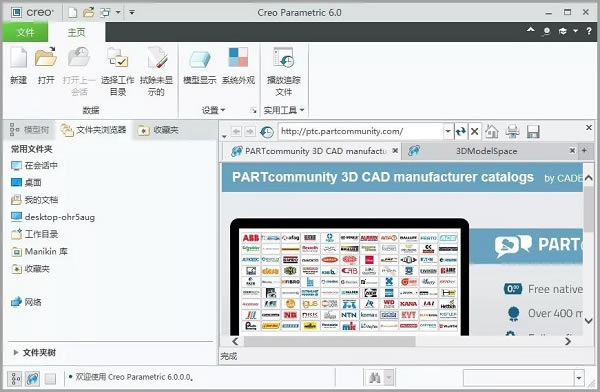
Task: Click the Creo help question mark
Action: pyautogui.click(x=589, y=31)
